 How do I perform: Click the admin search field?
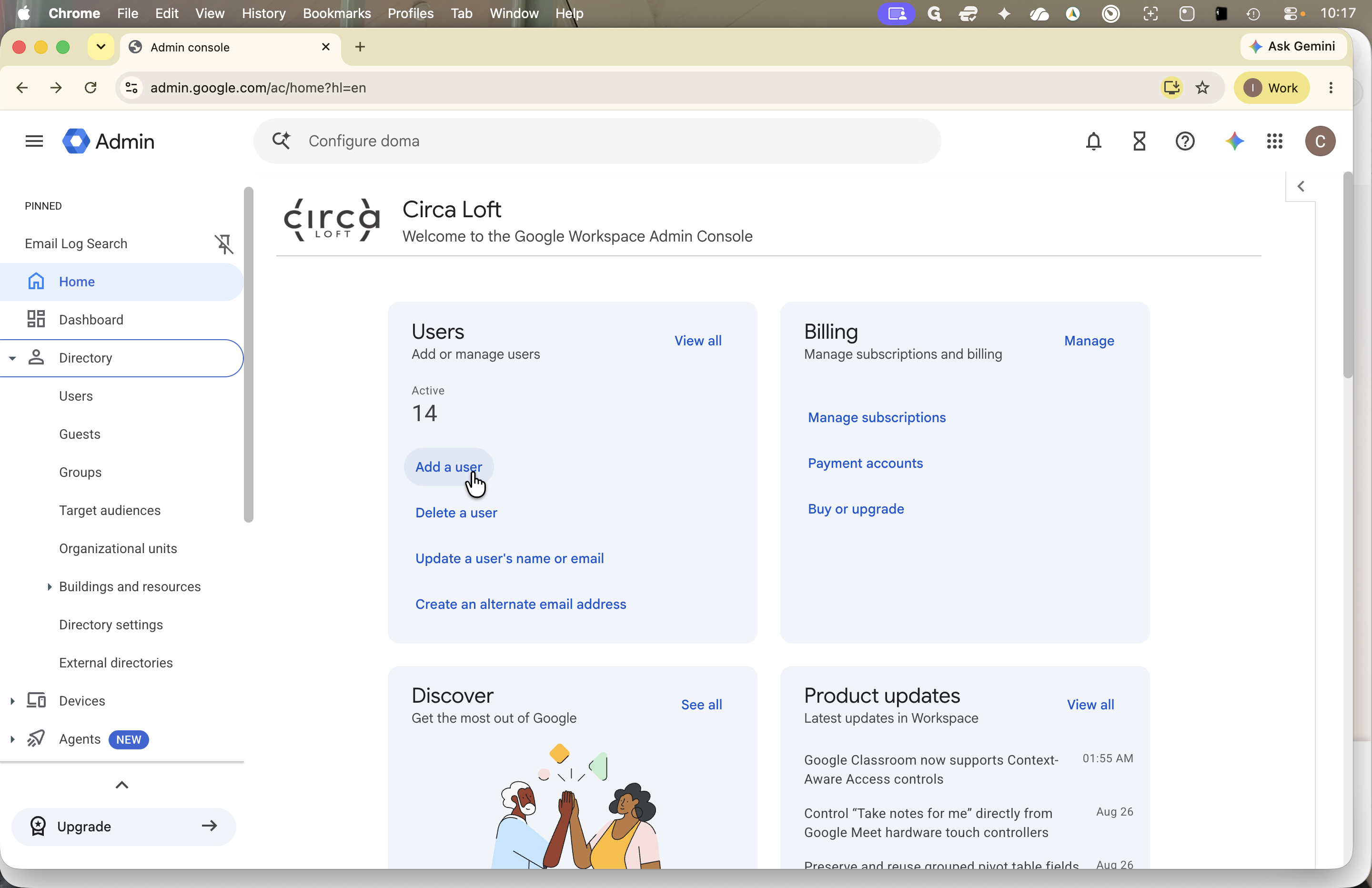pos(596,141)
